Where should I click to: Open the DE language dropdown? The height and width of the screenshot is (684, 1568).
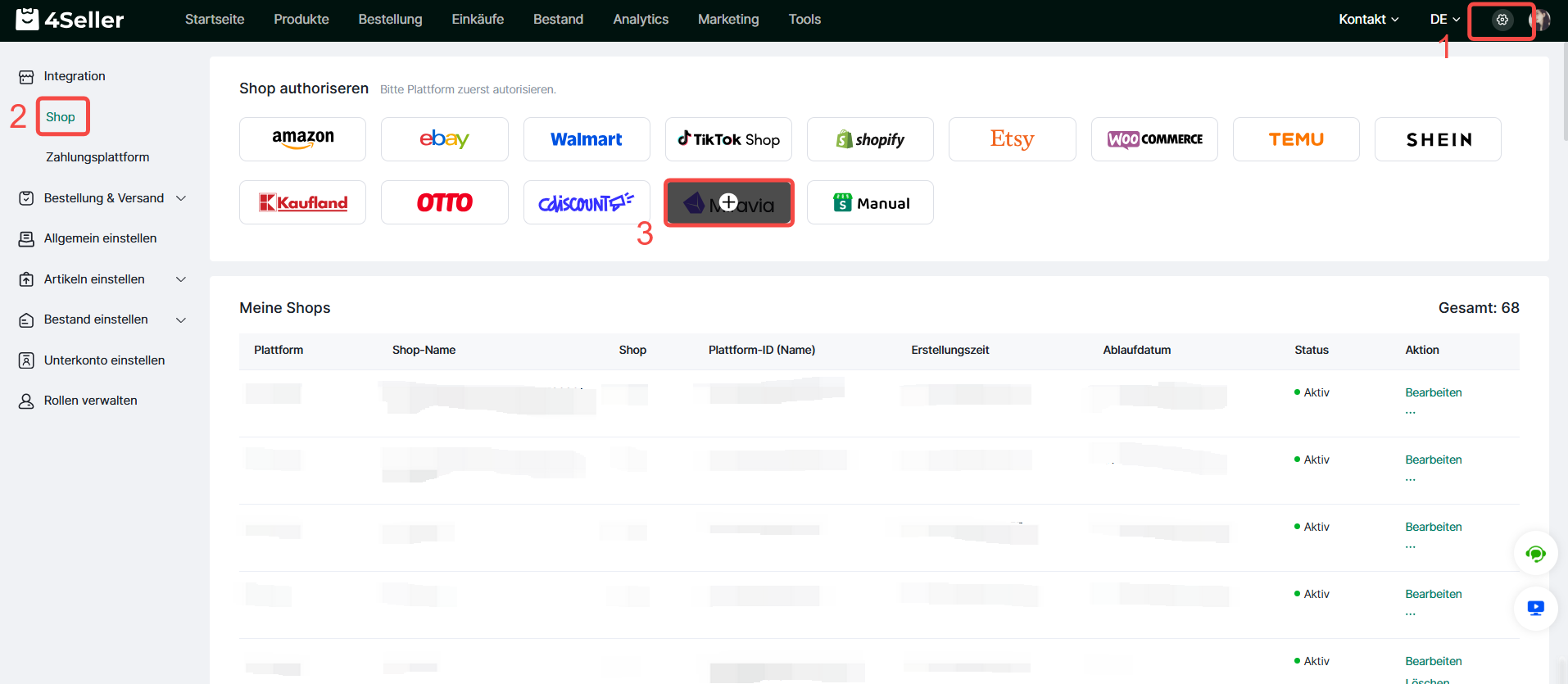1444,20
